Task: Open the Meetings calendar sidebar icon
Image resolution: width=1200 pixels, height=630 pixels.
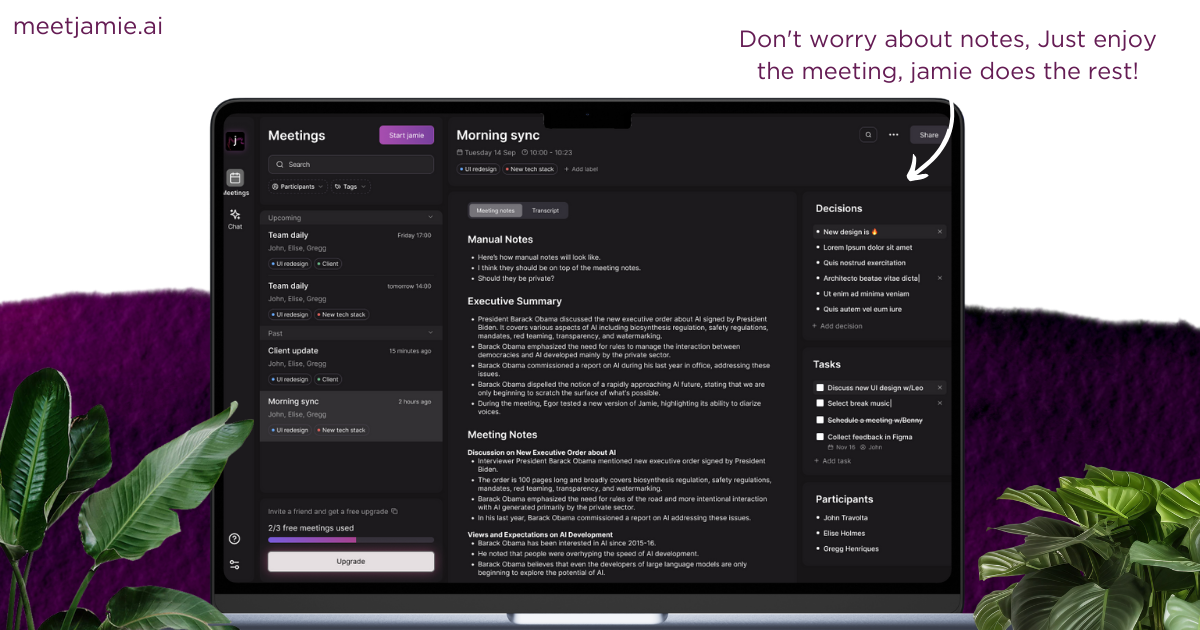Action: point(235,178)
